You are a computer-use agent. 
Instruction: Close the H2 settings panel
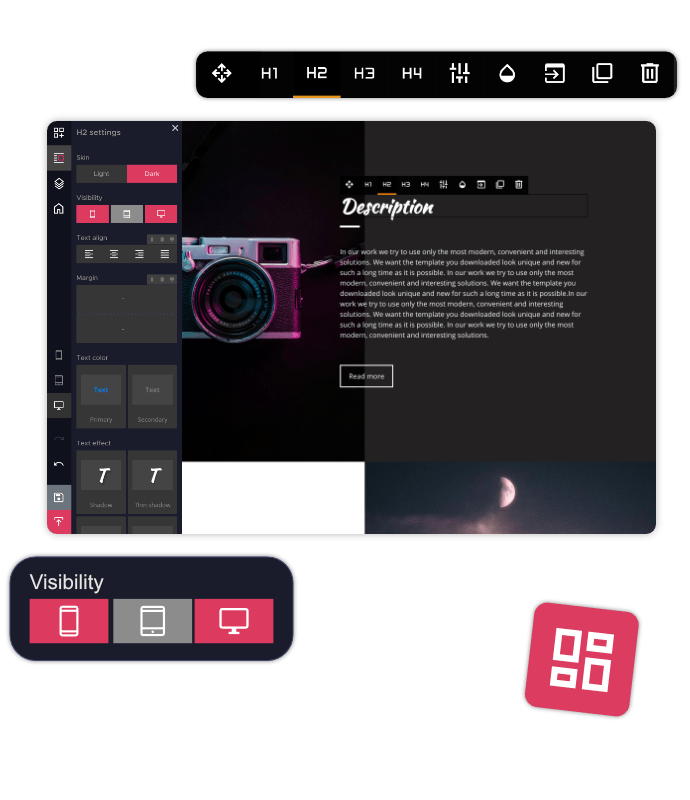click(175, 128)
